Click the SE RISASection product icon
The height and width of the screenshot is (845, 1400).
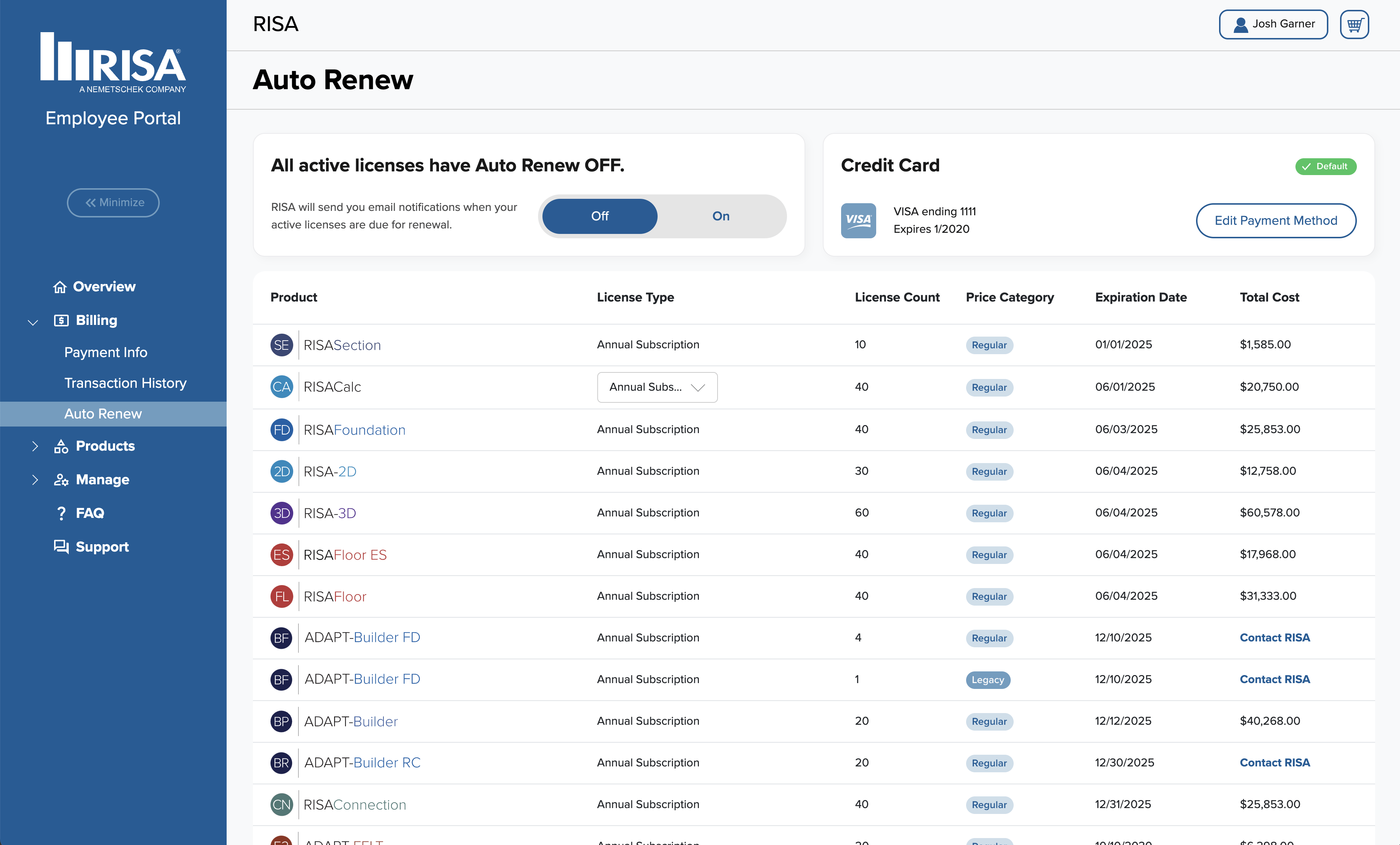(x=281, y=345)
